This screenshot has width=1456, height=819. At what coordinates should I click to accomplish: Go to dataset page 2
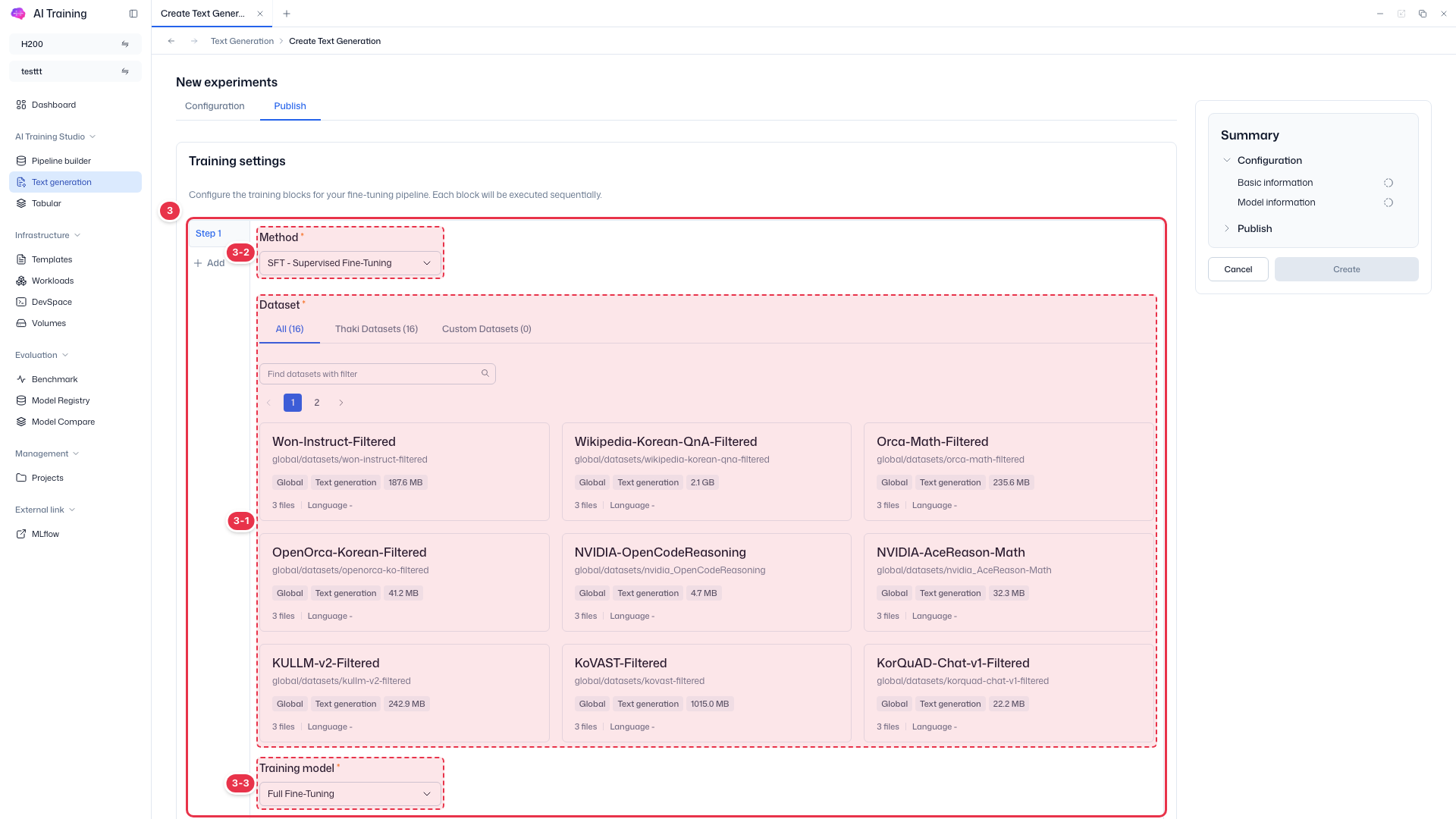pyautogui.click(x=317, y=403)
